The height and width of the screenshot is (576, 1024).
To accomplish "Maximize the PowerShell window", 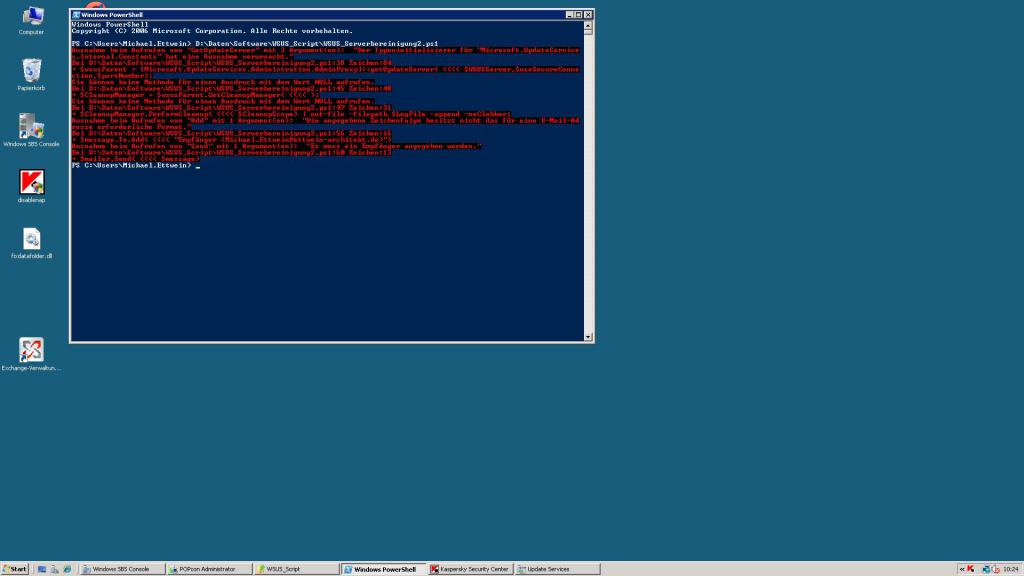I will pyautogui.click(x=578, y=14).
